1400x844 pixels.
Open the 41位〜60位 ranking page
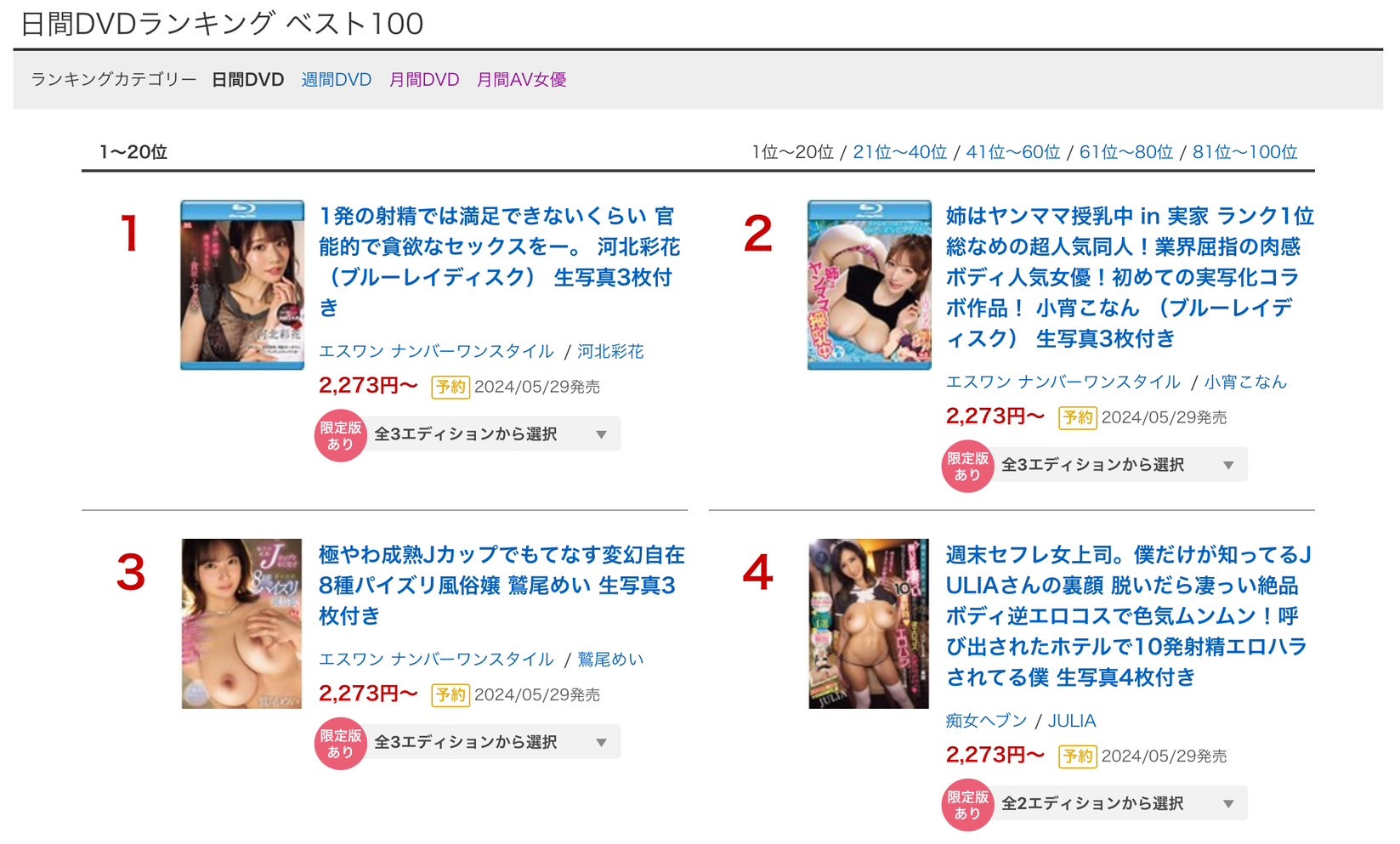(1012, 152)
